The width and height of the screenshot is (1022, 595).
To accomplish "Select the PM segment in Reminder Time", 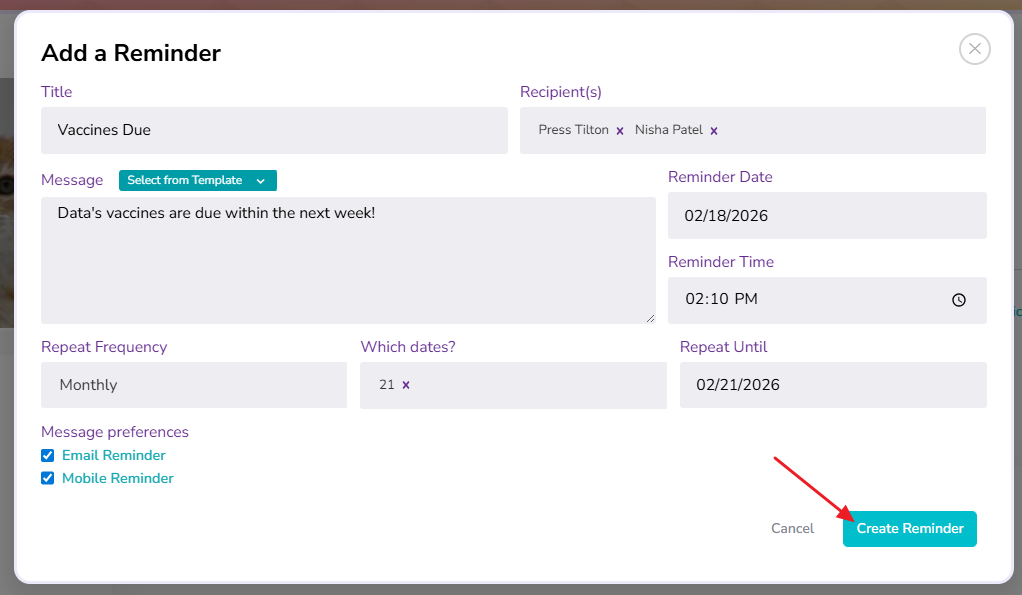I will click(746, 300).
